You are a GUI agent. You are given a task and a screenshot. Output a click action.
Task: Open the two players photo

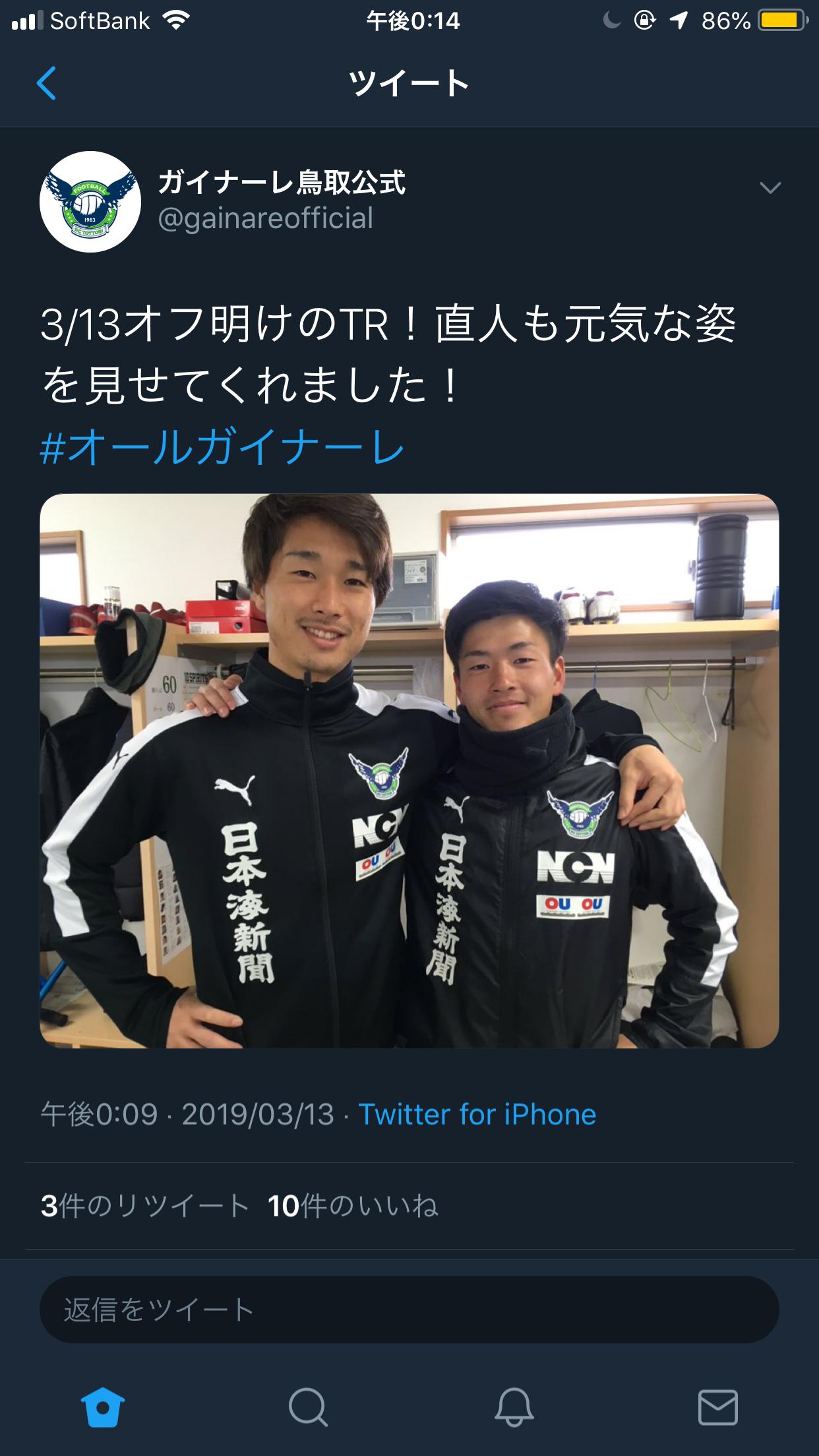409,771
